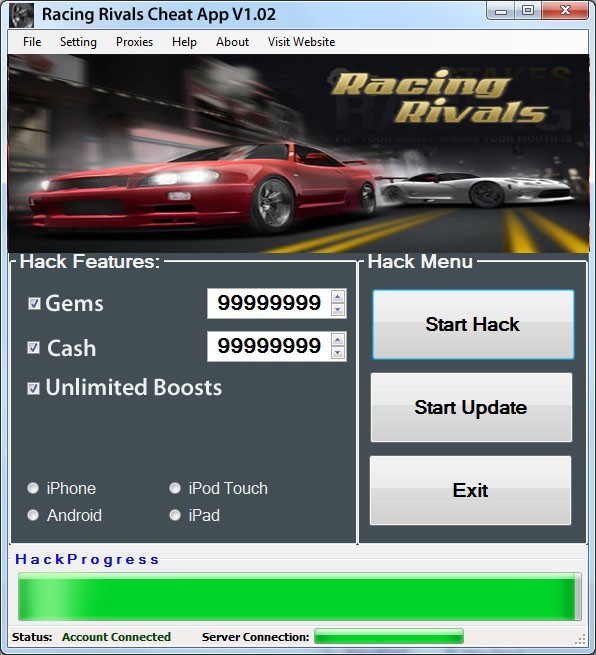The height and width of the screenshot is (655, 596).
Task: Uncheck the Unlimited Boosts checkbox
Action: tap(33, 388)
